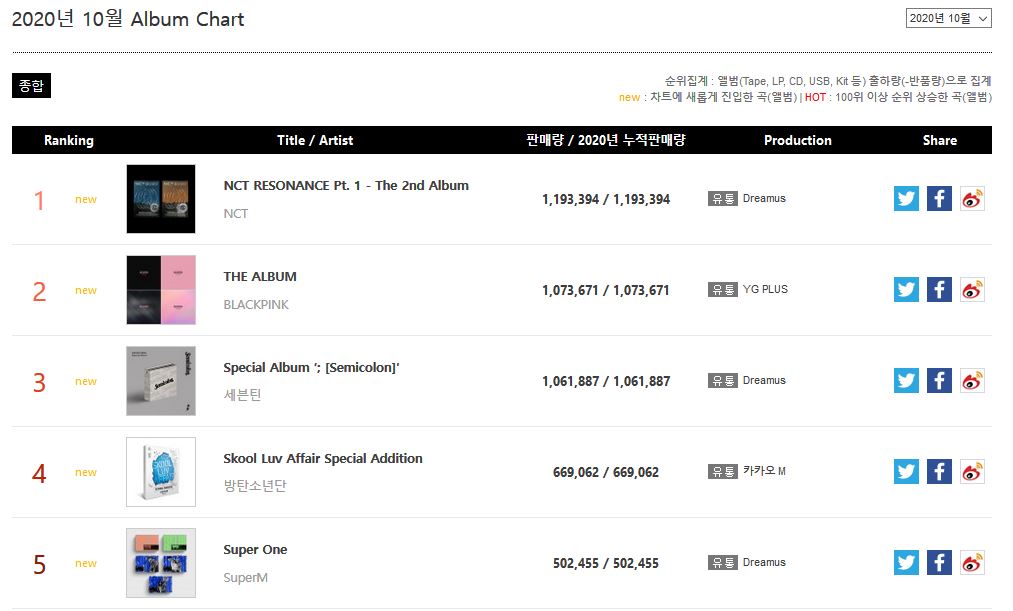Share Super One album on Facebook
1013x611 pixels.
point(939,562)
